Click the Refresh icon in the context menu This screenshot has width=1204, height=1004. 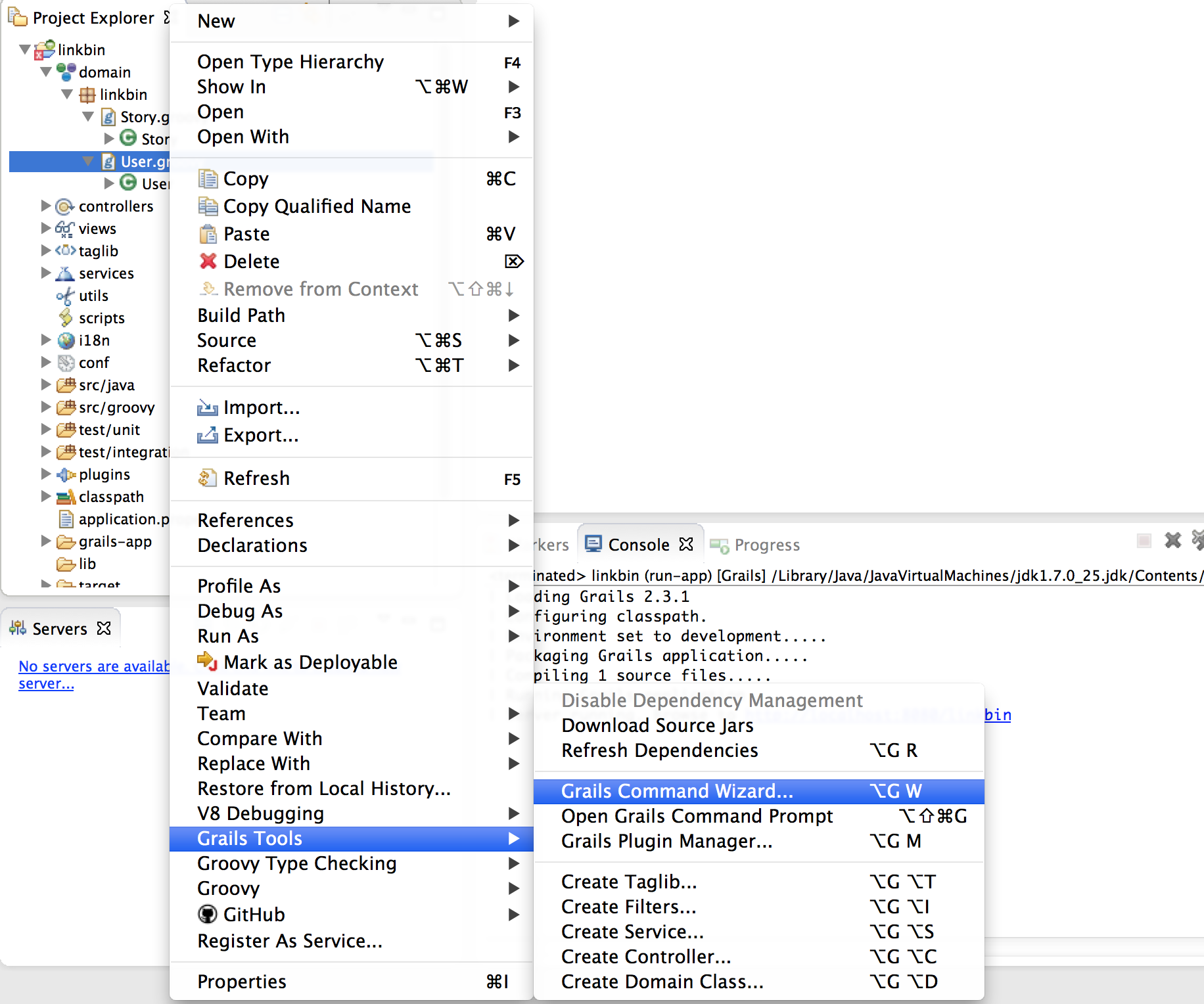[208, 478]
